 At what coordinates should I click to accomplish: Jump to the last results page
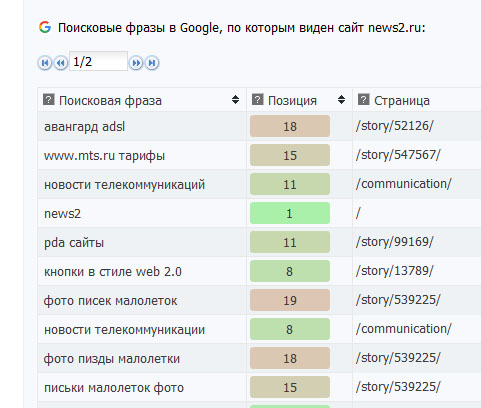tap(152, 63)
